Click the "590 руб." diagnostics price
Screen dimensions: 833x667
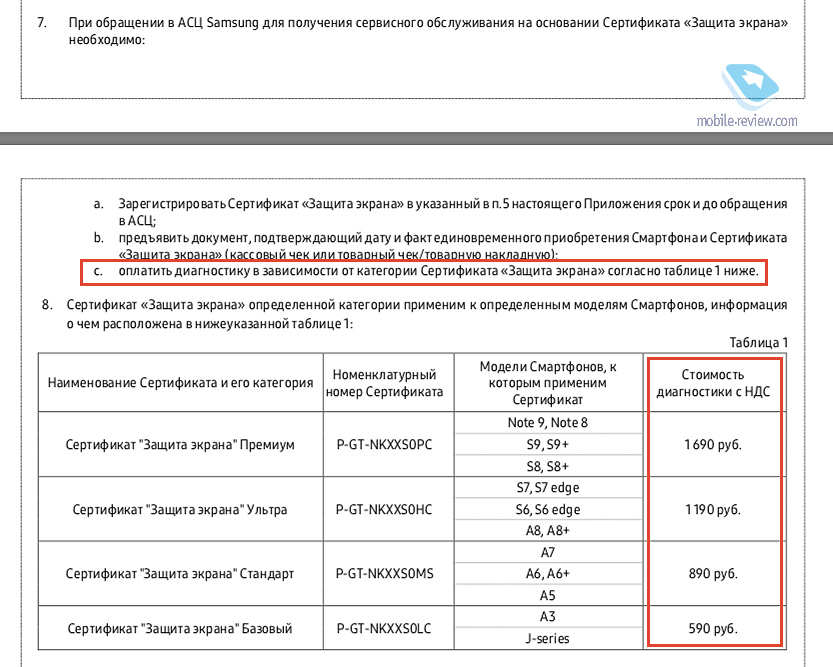(x=713, y=629)
